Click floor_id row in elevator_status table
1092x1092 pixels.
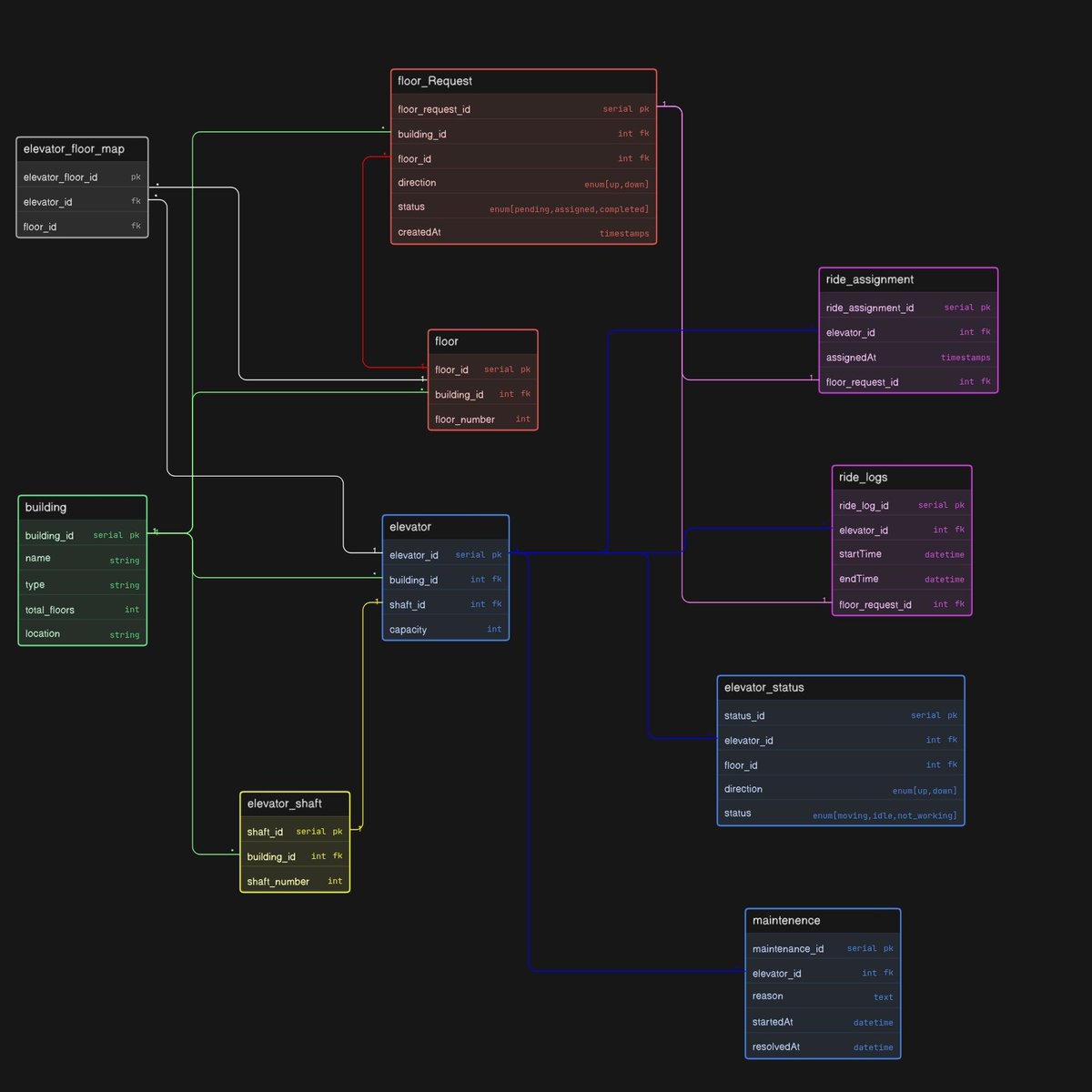pyautogui.click(x=841, y=764)
